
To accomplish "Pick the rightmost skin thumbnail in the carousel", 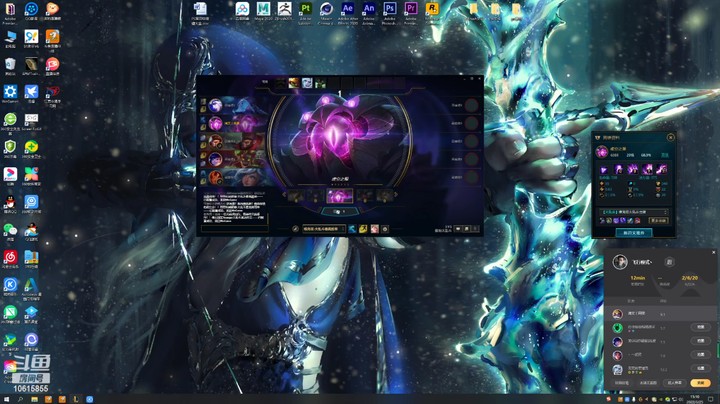I will pyautogui.click(x=385, y=196).
